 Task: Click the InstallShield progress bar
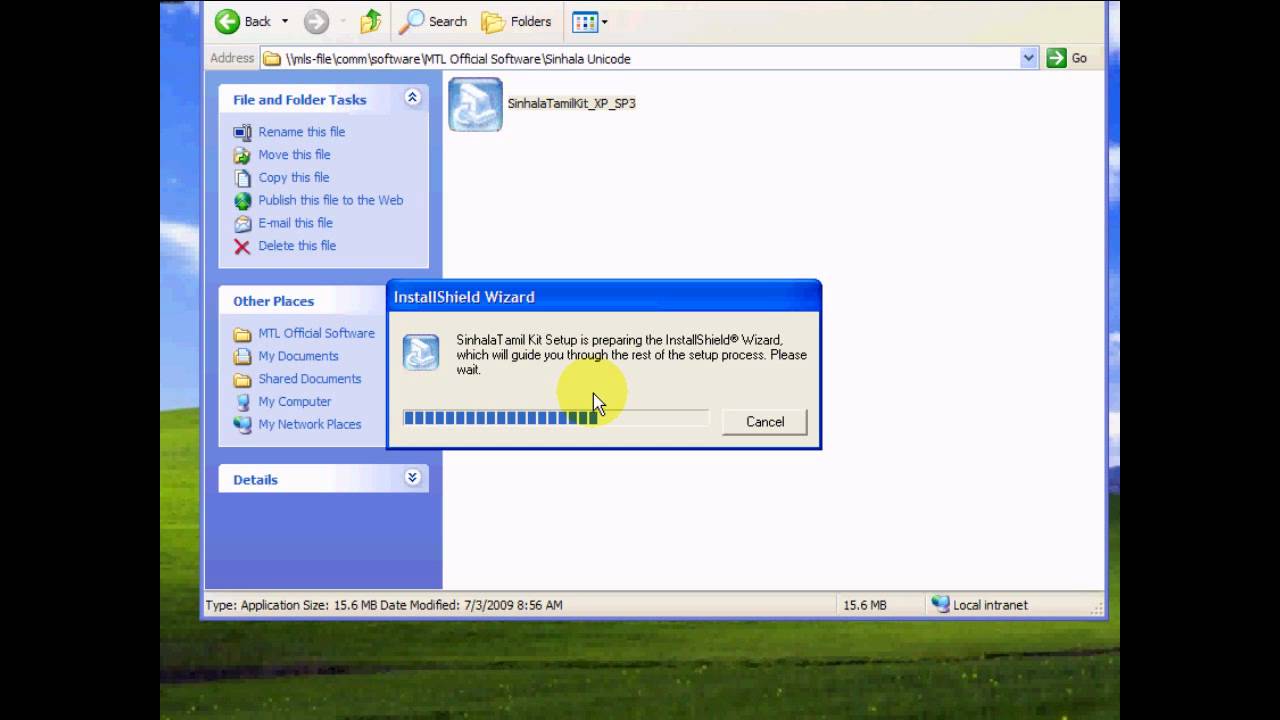pyautogui.click(x=556, y=418)
